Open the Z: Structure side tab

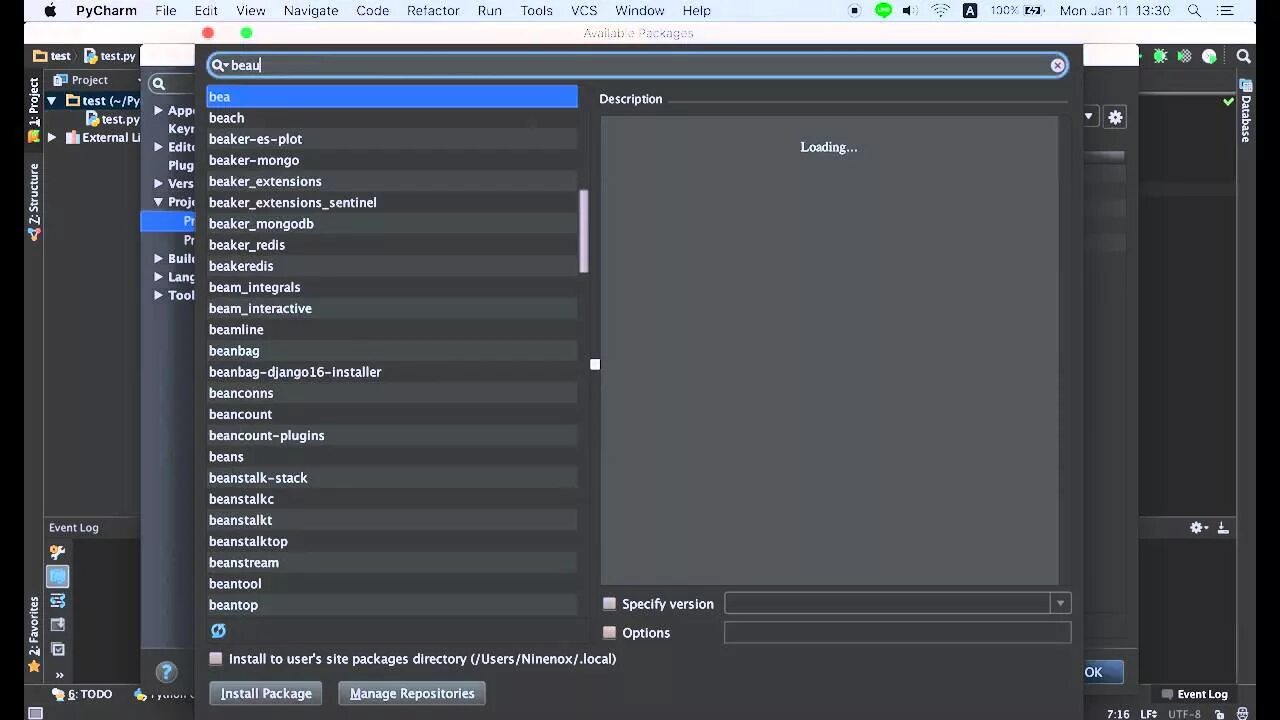coord(33,202)
